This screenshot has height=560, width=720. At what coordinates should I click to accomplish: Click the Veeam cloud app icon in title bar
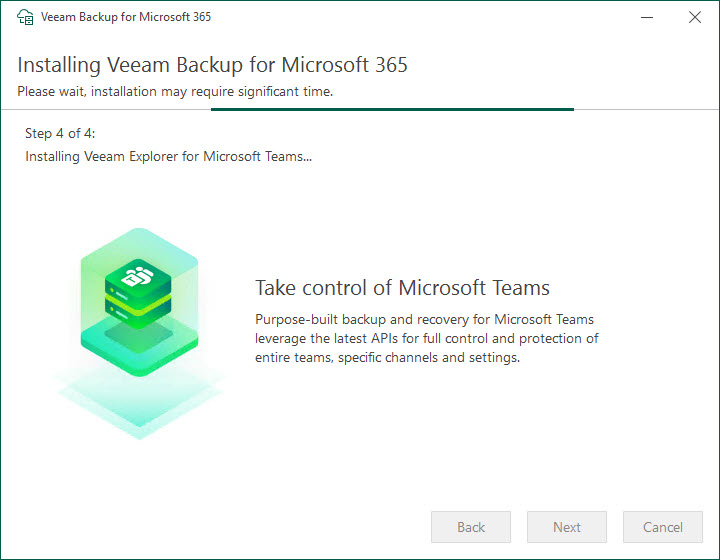click(x=25, y=17)
